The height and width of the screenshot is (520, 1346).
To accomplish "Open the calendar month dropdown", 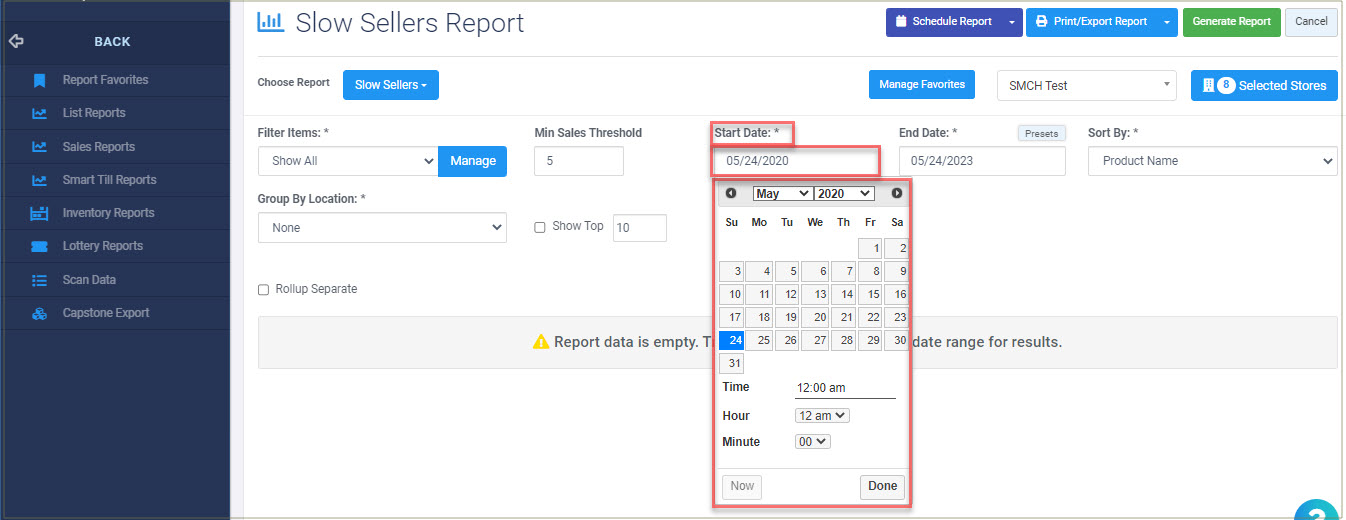I will 783,193.
